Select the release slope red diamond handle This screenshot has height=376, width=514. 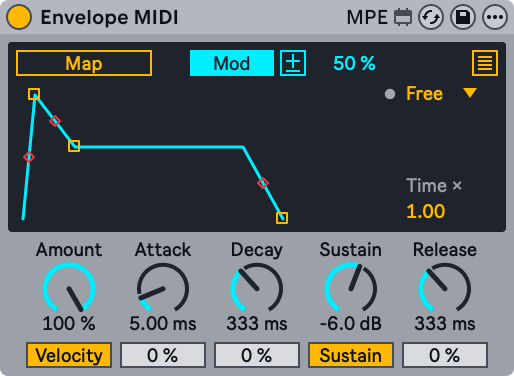click(x=263, y=183)
